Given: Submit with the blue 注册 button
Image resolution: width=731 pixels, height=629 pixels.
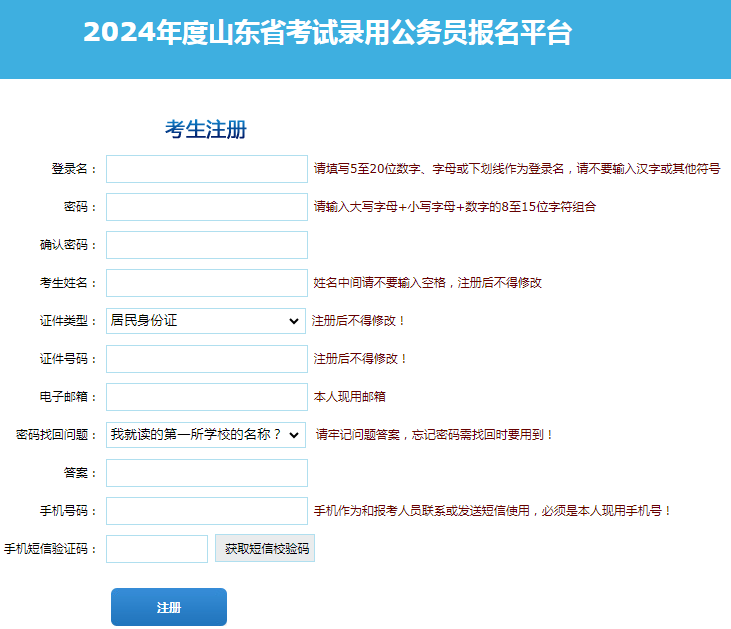Looking at the screenshot, I should coord(169,607).
